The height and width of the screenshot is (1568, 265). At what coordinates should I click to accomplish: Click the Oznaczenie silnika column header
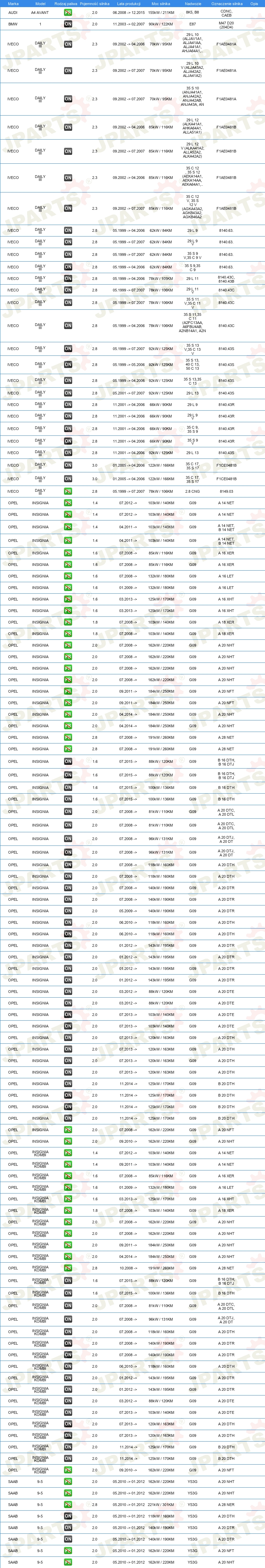tap(227, 4)
